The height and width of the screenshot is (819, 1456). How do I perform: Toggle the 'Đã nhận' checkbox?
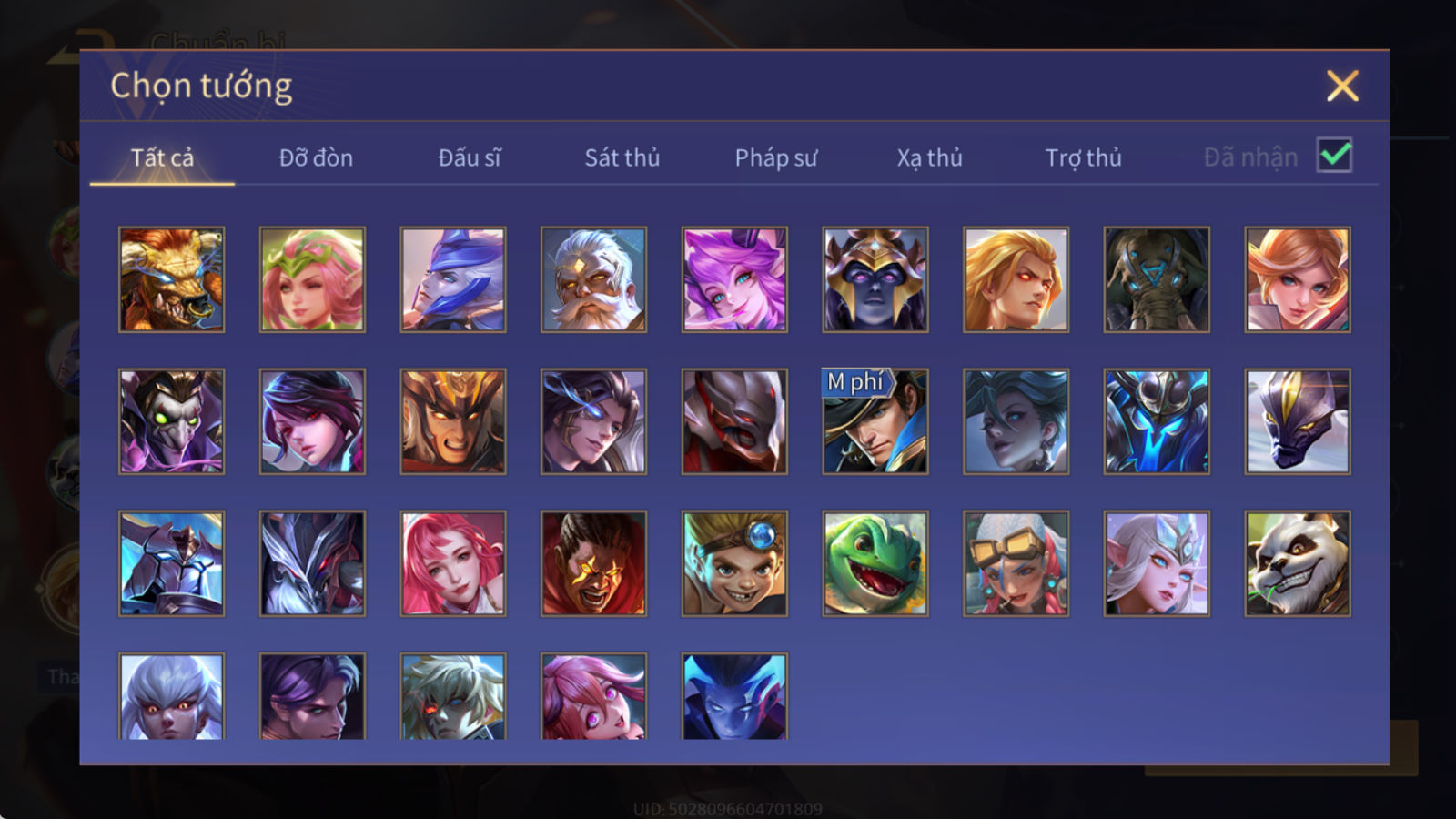click(1334, 156)
